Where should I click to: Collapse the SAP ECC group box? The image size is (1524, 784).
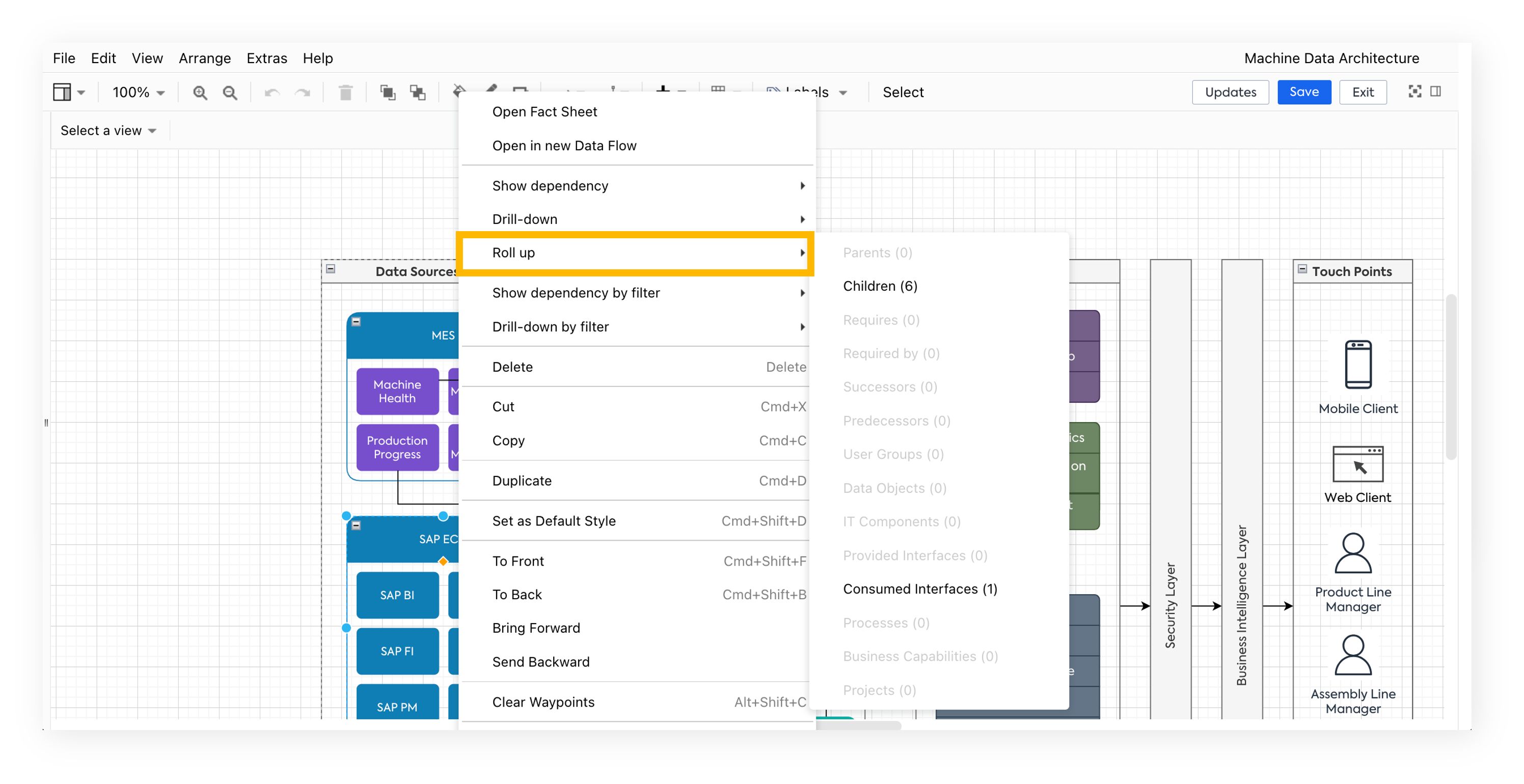tap(356, 525)
